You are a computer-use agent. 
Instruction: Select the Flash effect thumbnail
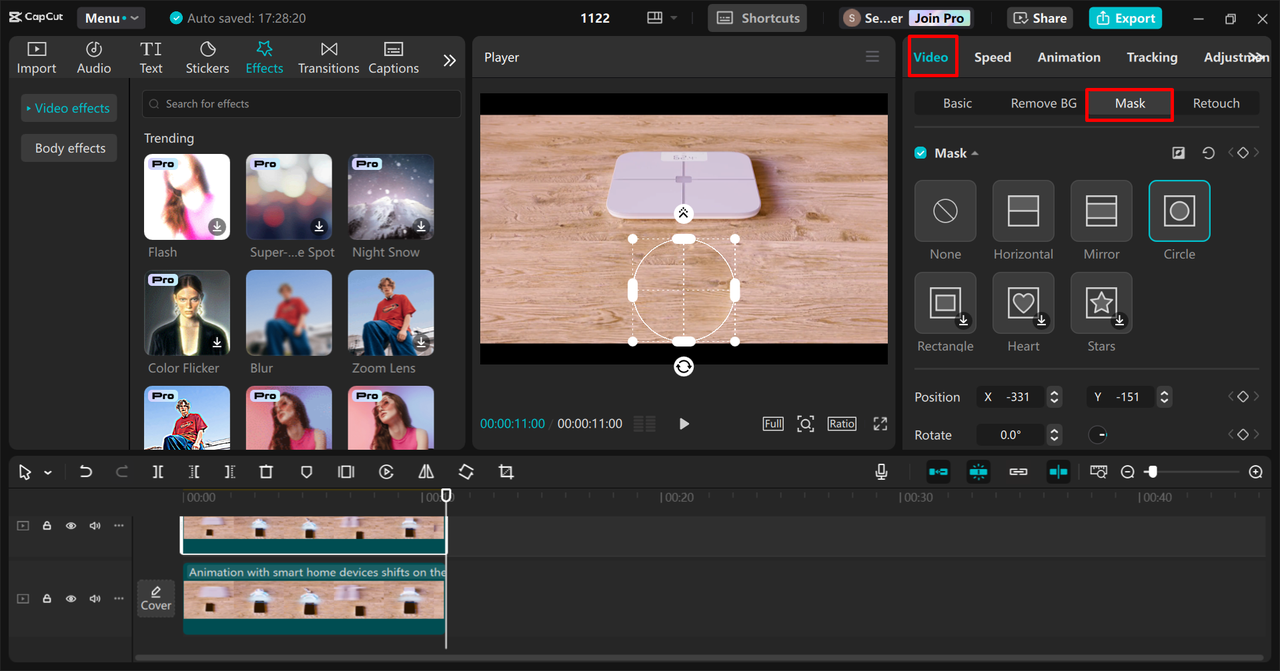(187, 197)
